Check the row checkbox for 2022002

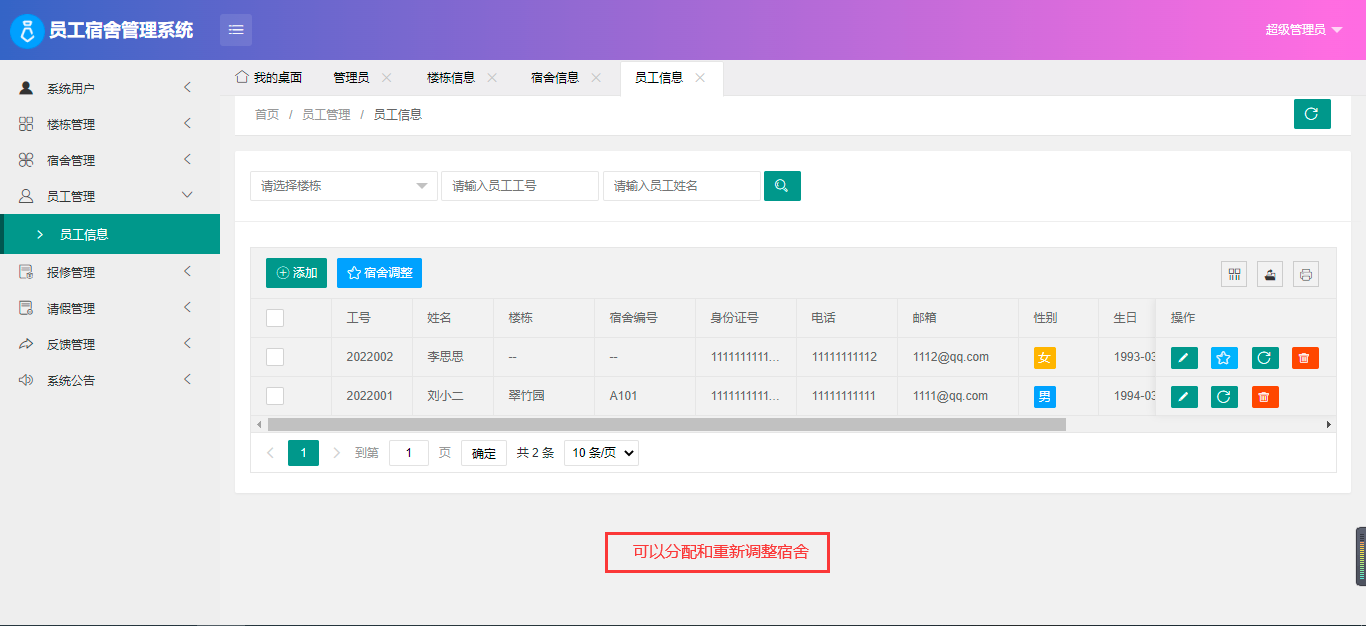click(275, 357)
